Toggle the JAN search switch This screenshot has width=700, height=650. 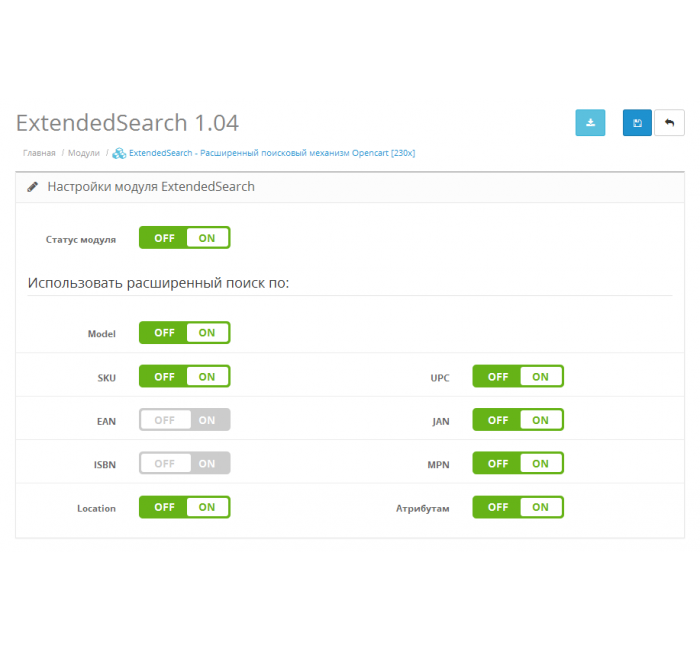518,420
